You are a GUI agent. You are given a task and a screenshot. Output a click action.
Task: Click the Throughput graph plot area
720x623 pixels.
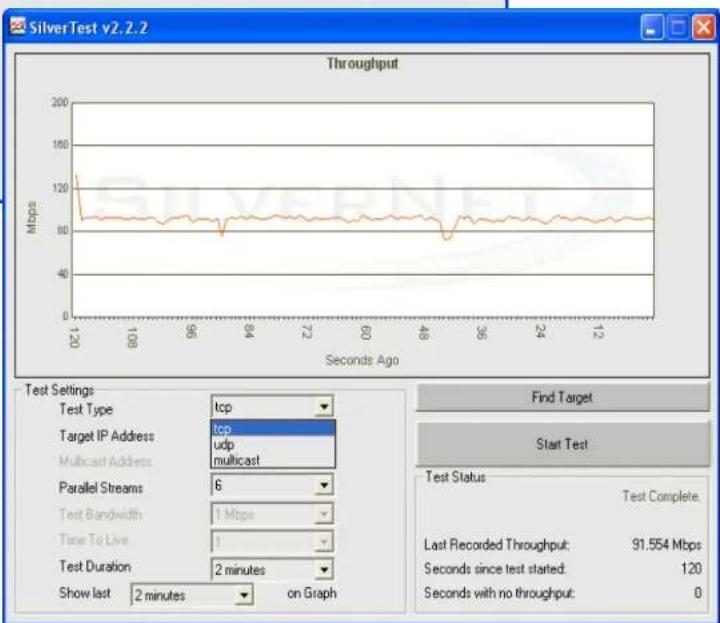pyautogui.click(x=363, y=210)
